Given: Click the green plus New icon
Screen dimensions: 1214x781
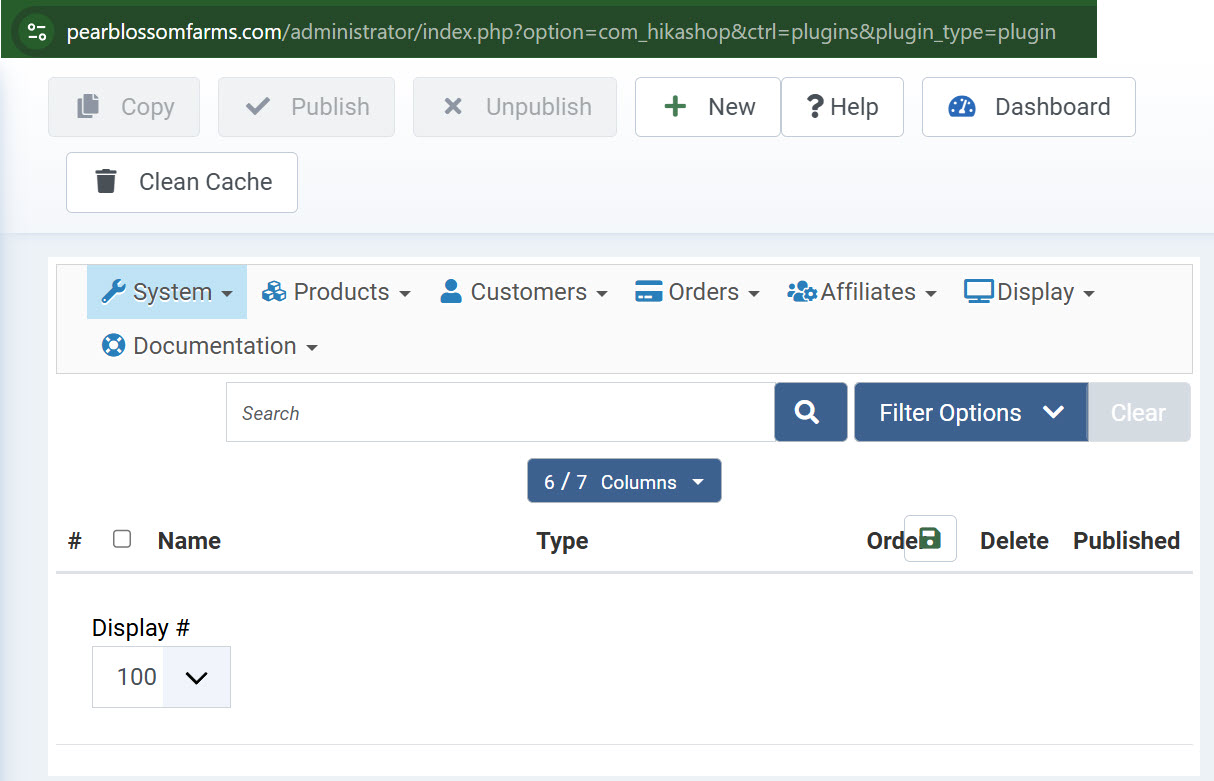Looking at the screenshot, I should [676, 107].
